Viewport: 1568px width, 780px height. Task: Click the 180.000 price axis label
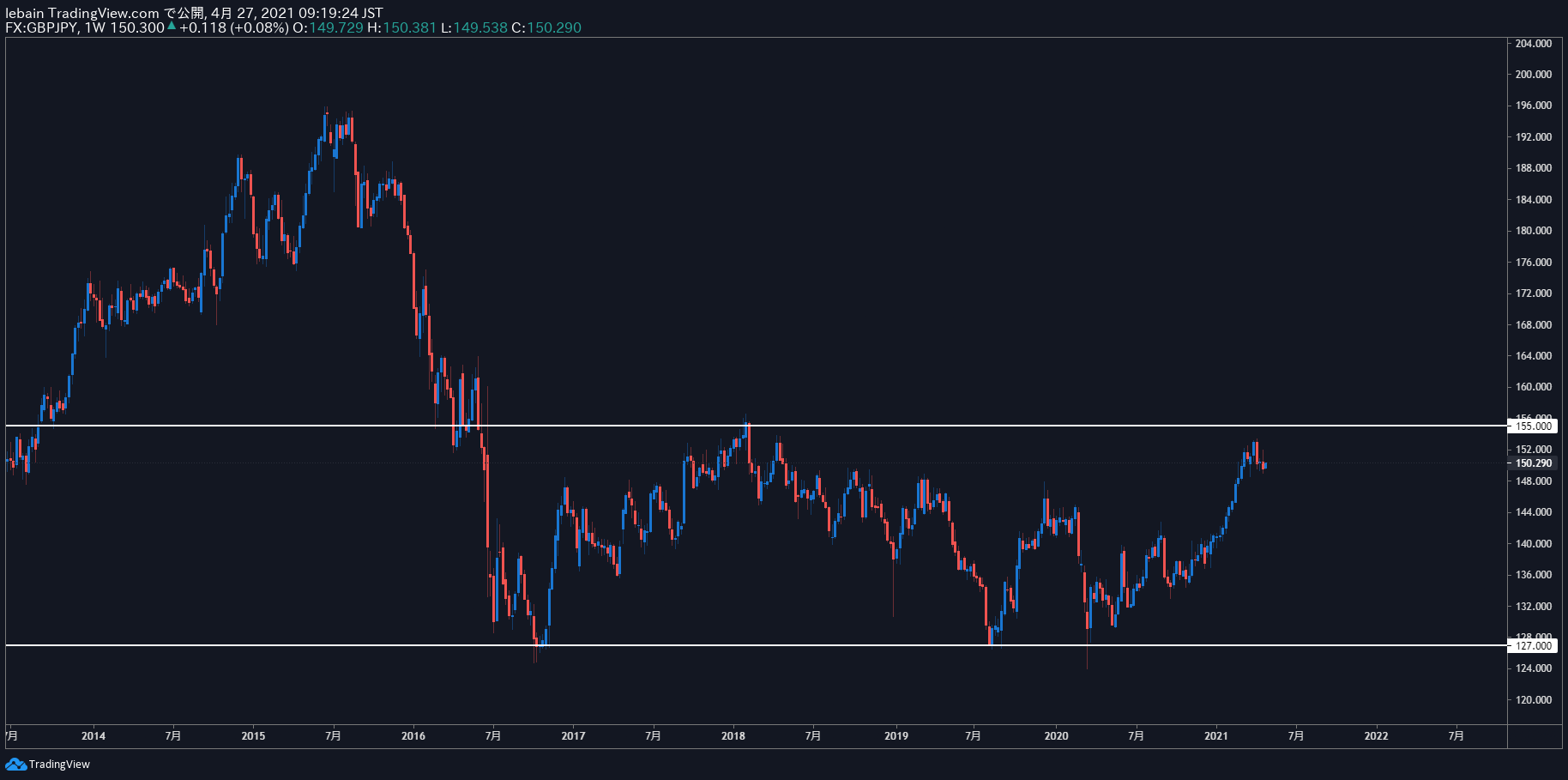pos(1533,231)
